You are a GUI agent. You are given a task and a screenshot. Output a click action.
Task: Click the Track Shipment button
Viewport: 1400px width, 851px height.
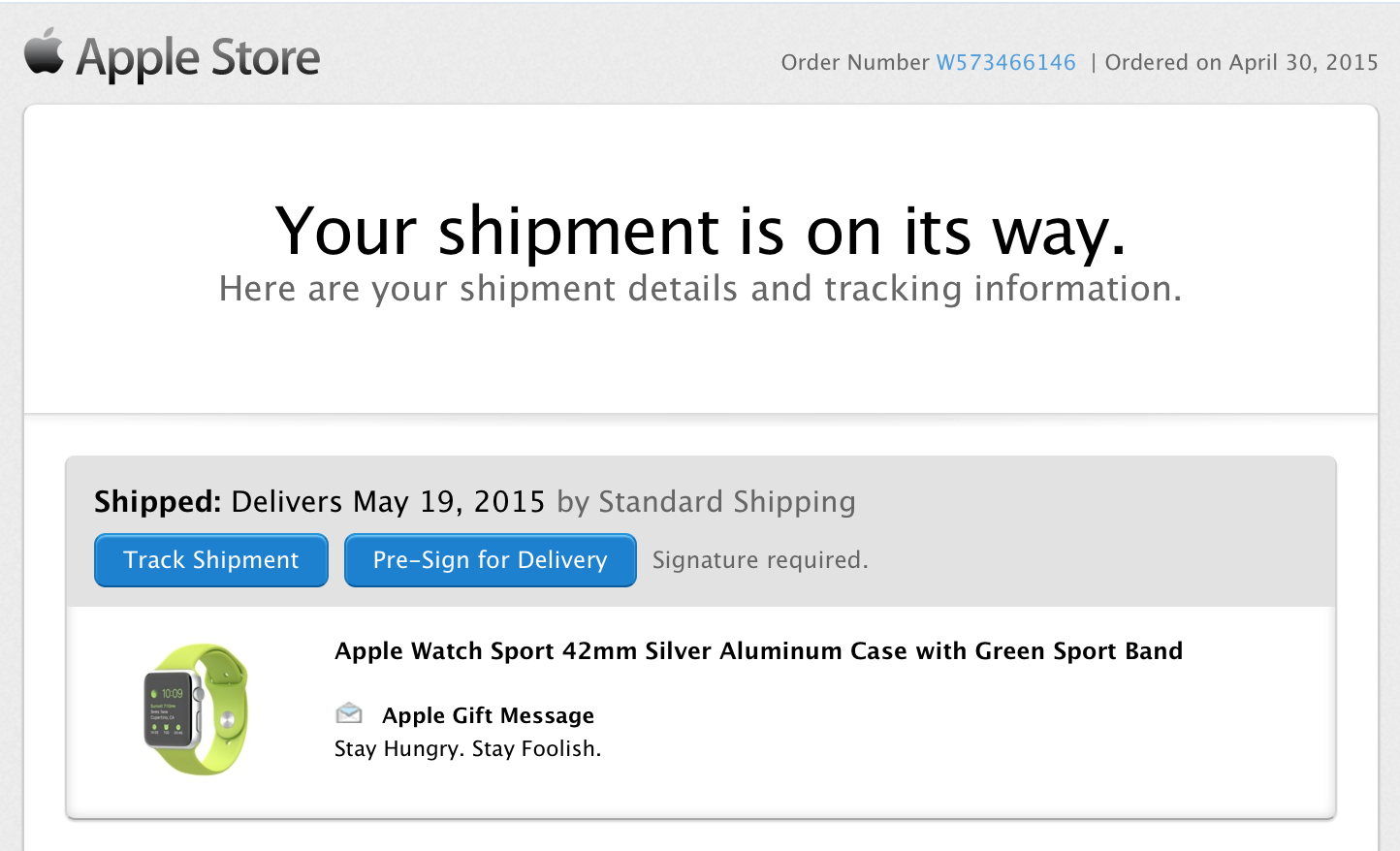[211, 560]
